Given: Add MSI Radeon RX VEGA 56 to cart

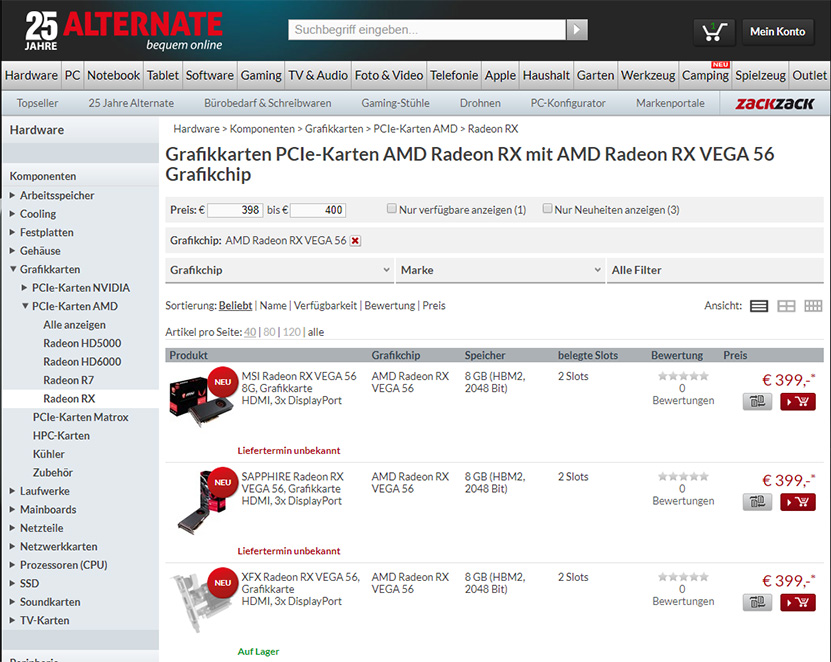Looking at the screenshot, I should 798,402.
